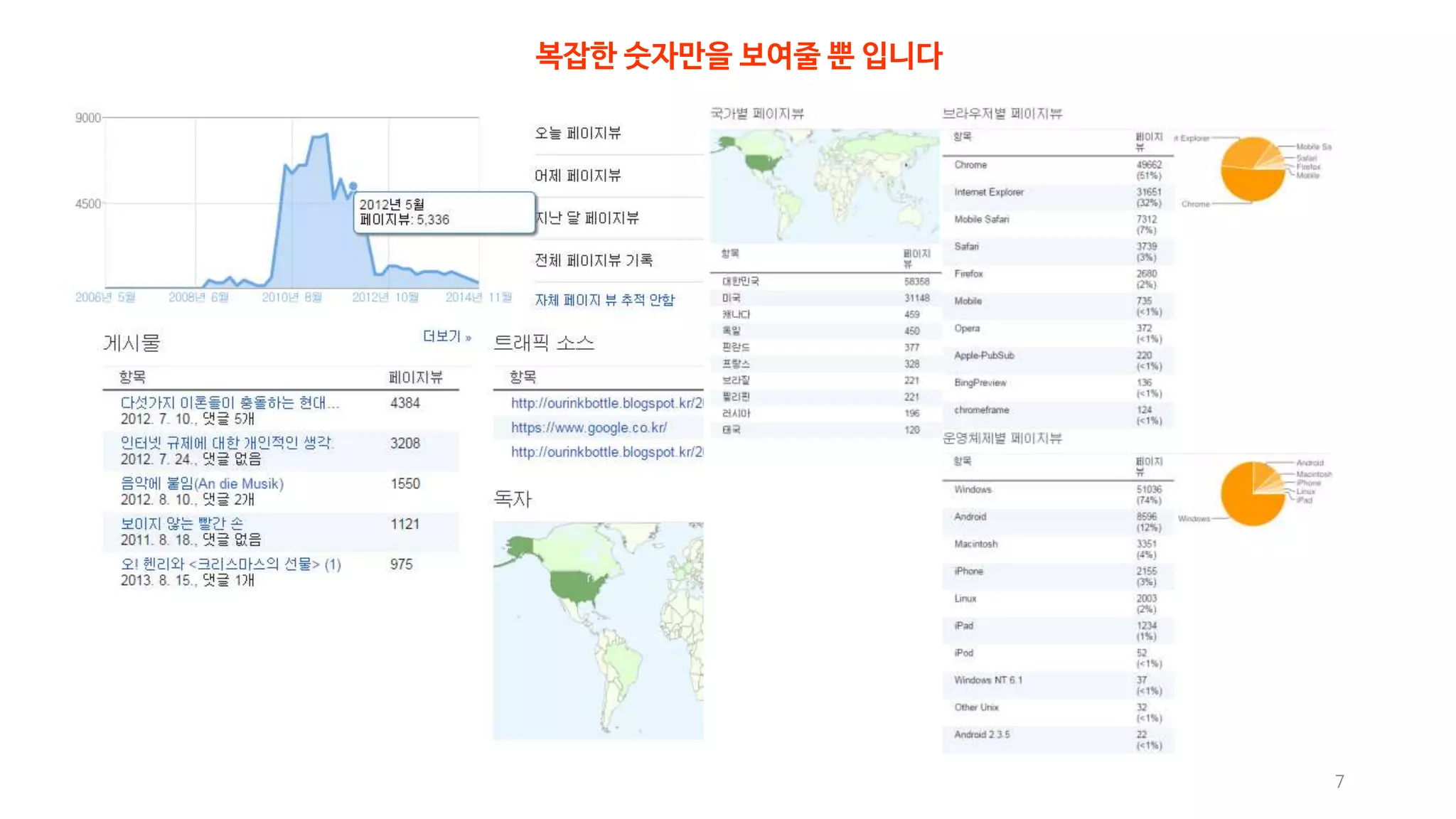The image size is (1456, 819).
Task: Open post 보이지 않는 빨간 손
Action: [181, 524]
